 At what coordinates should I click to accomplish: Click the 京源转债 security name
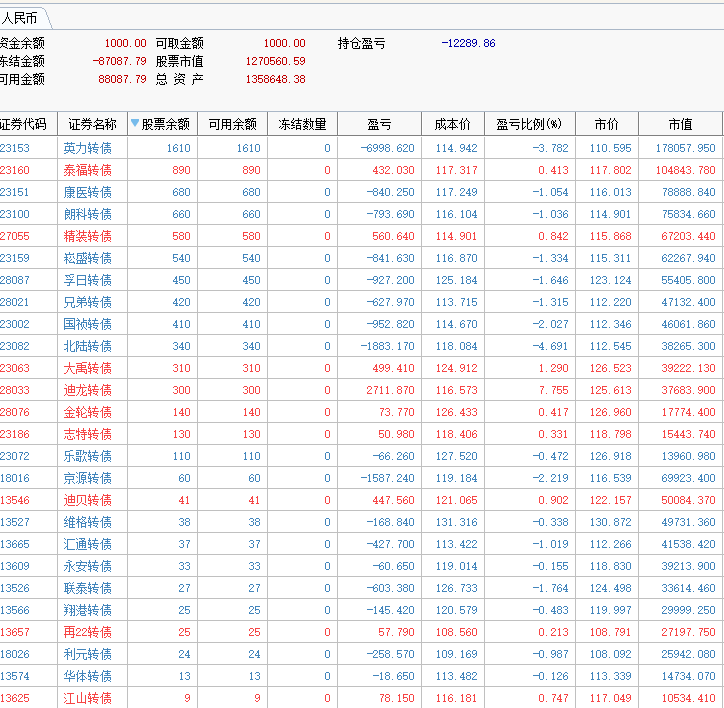tap(88, 478)
